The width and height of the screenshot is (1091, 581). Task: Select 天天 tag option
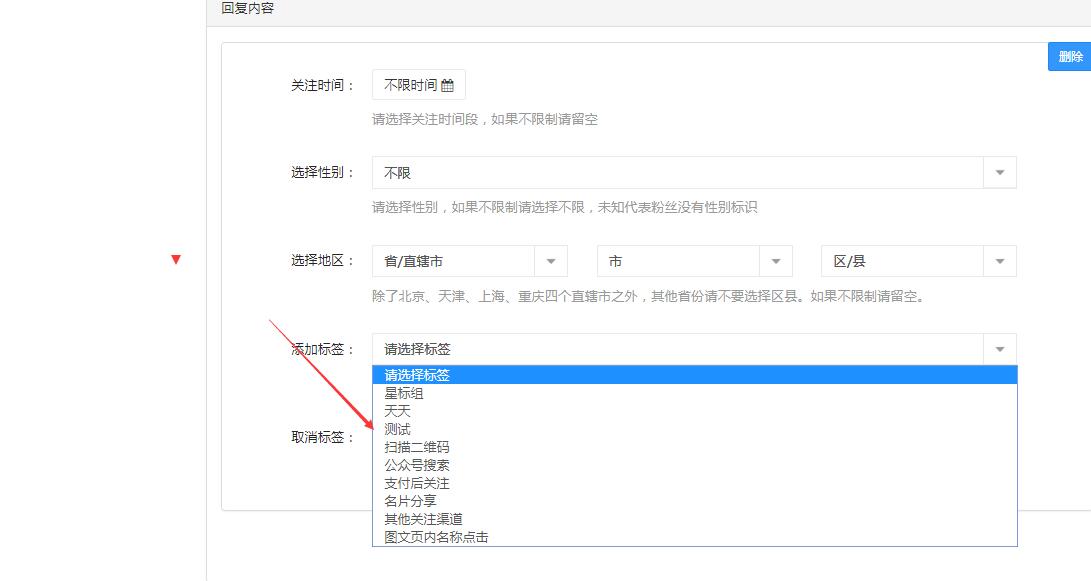pos(398,411)
